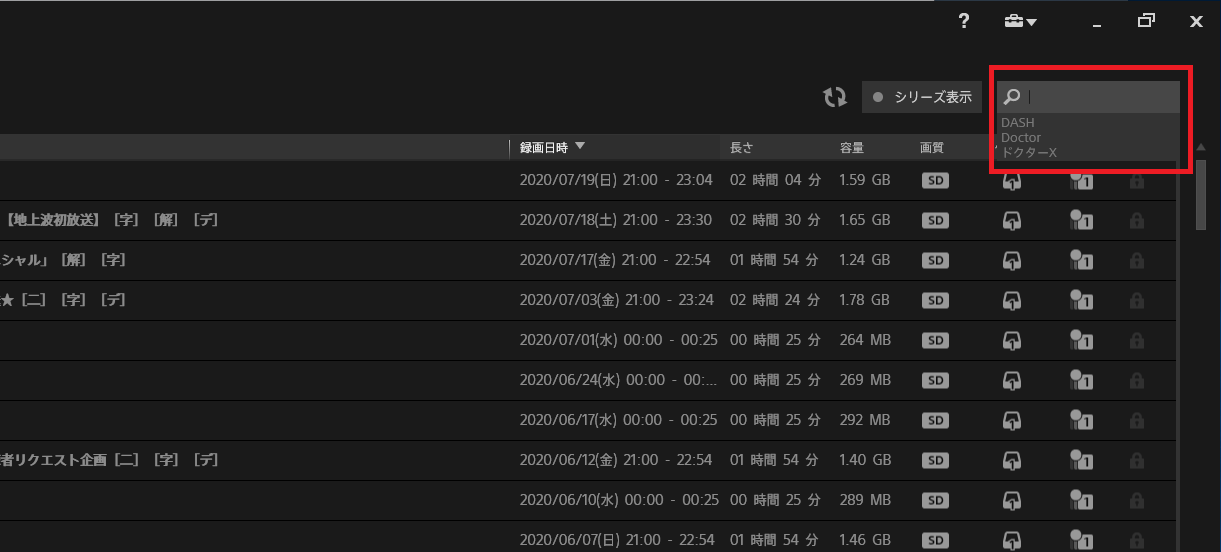Screen dimensions: 1221x552
Task: Click inside the search text field
Action: coord(1100,97)
